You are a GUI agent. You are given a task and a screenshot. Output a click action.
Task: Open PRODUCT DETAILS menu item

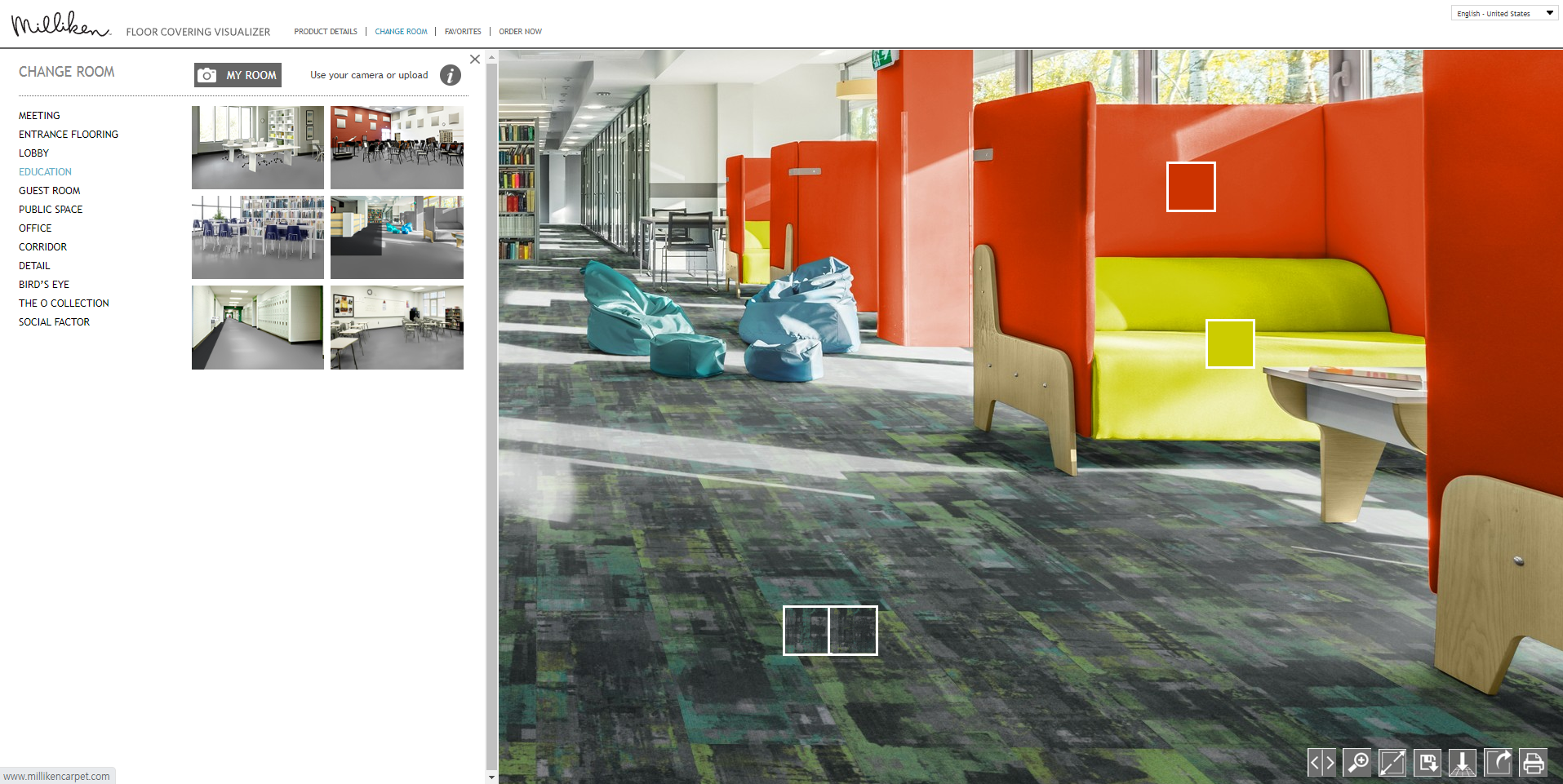click(326, 32)
